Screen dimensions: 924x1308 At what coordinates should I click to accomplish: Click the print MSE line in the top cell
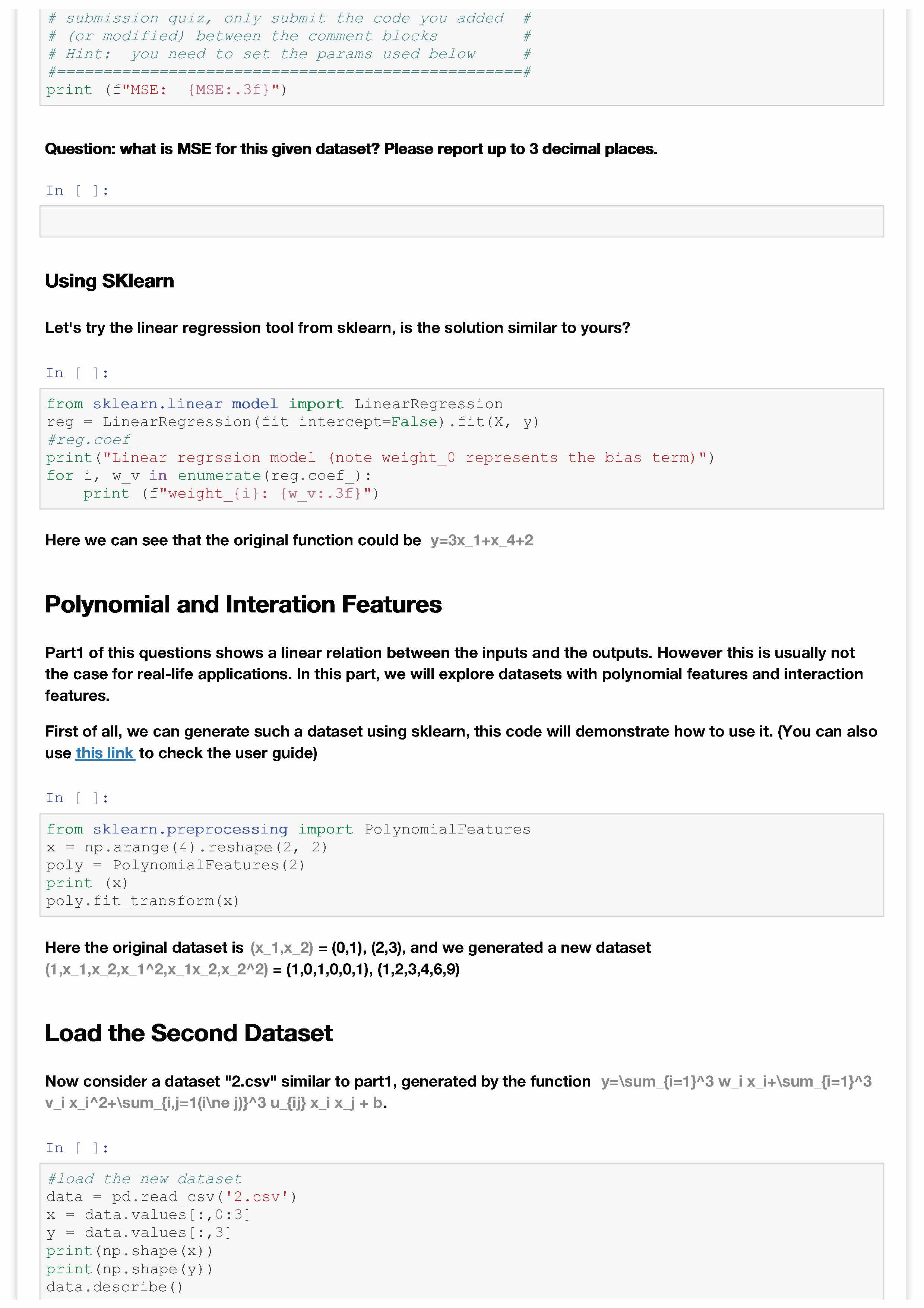[166, 90]
